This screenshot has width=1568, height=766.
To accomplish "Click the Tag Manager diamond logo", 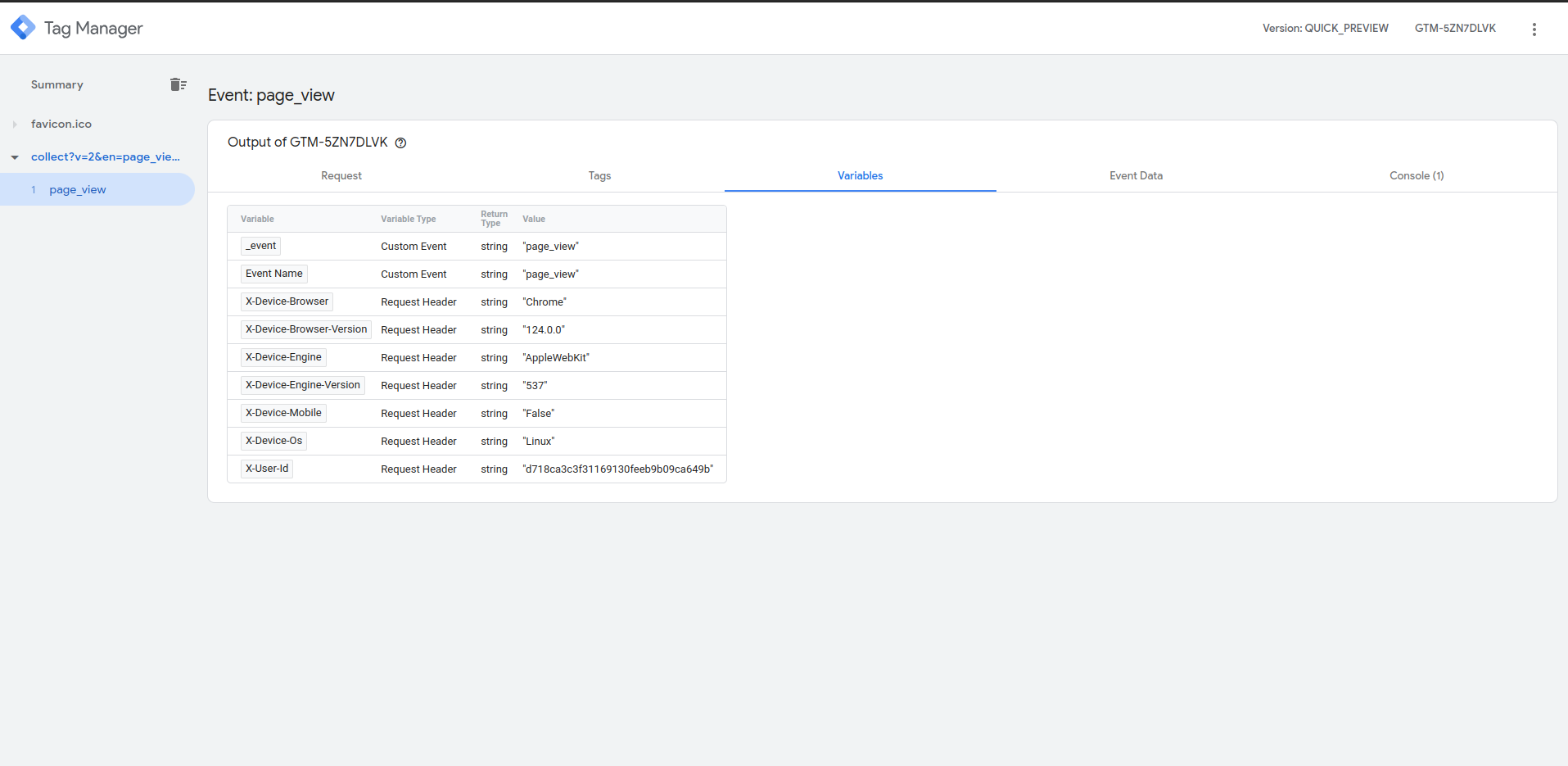I will point(22,27).
